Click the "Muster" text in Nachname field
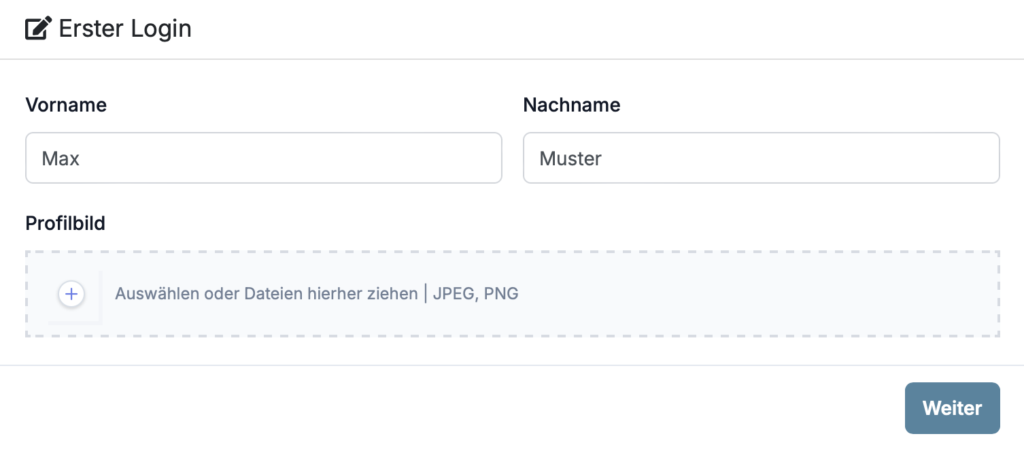 pyautogui.click(x=570, y=158)
